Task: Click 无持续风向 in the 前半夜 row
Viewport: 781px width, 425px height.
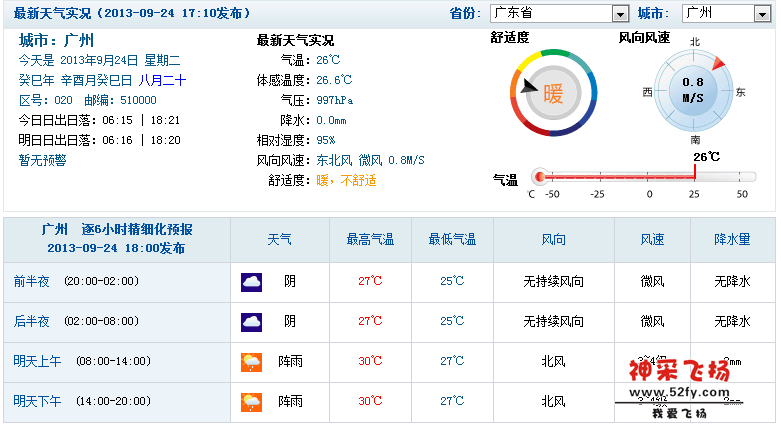Action: coord(553,282)
